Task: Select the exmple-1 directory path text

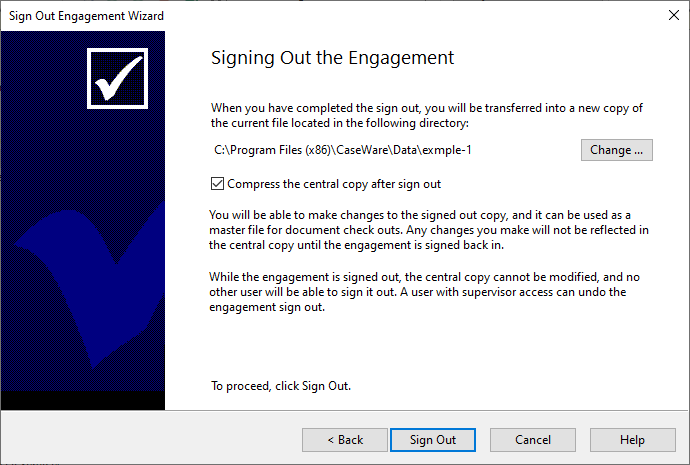Action: (342, 150)
